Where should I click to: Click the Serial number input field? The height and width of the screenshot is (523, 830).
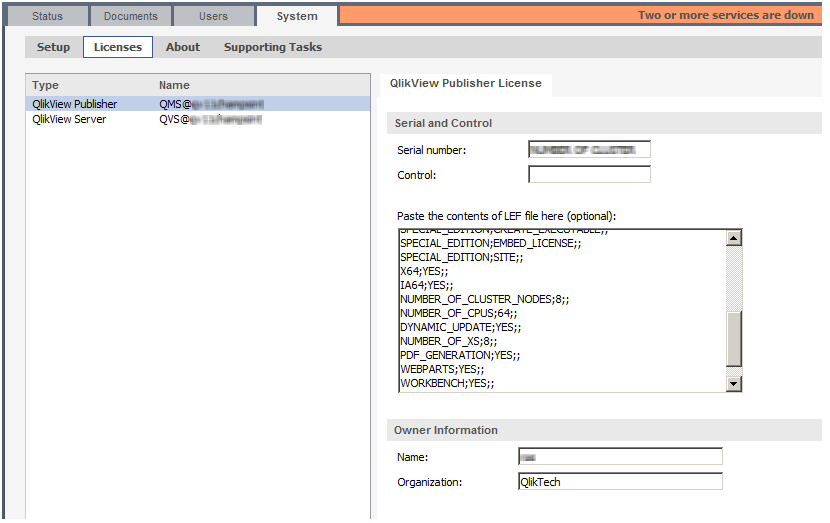point(589,150)
